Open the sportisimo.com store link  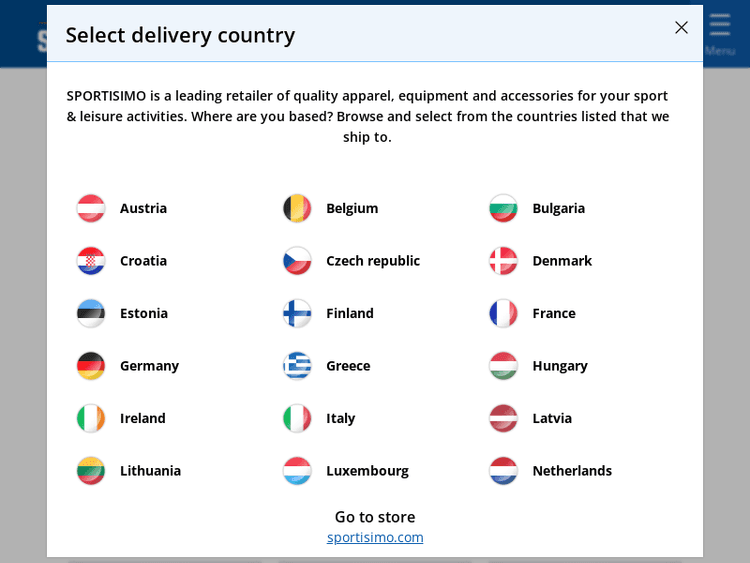click(x=375, y=538)
